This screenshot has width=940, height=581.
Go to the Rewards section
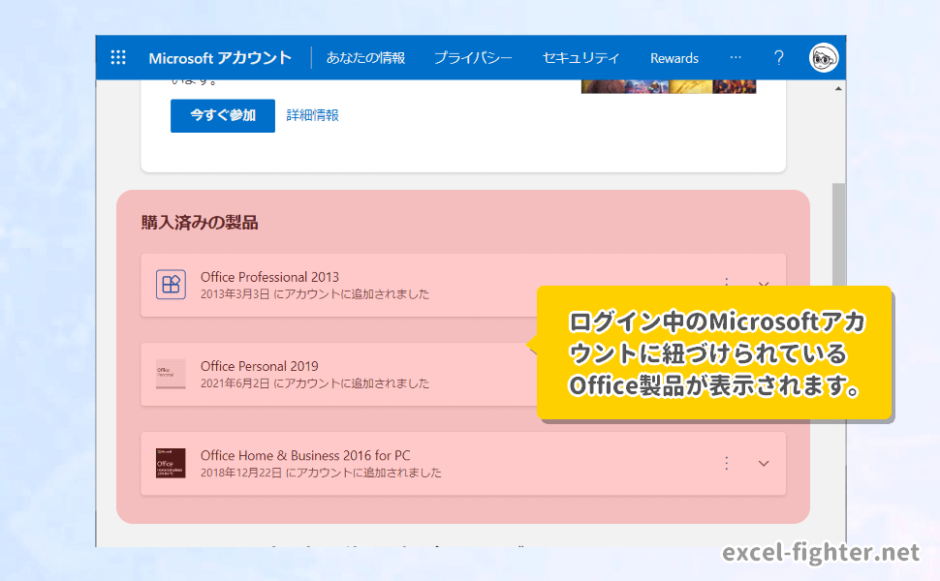point(674,57)
